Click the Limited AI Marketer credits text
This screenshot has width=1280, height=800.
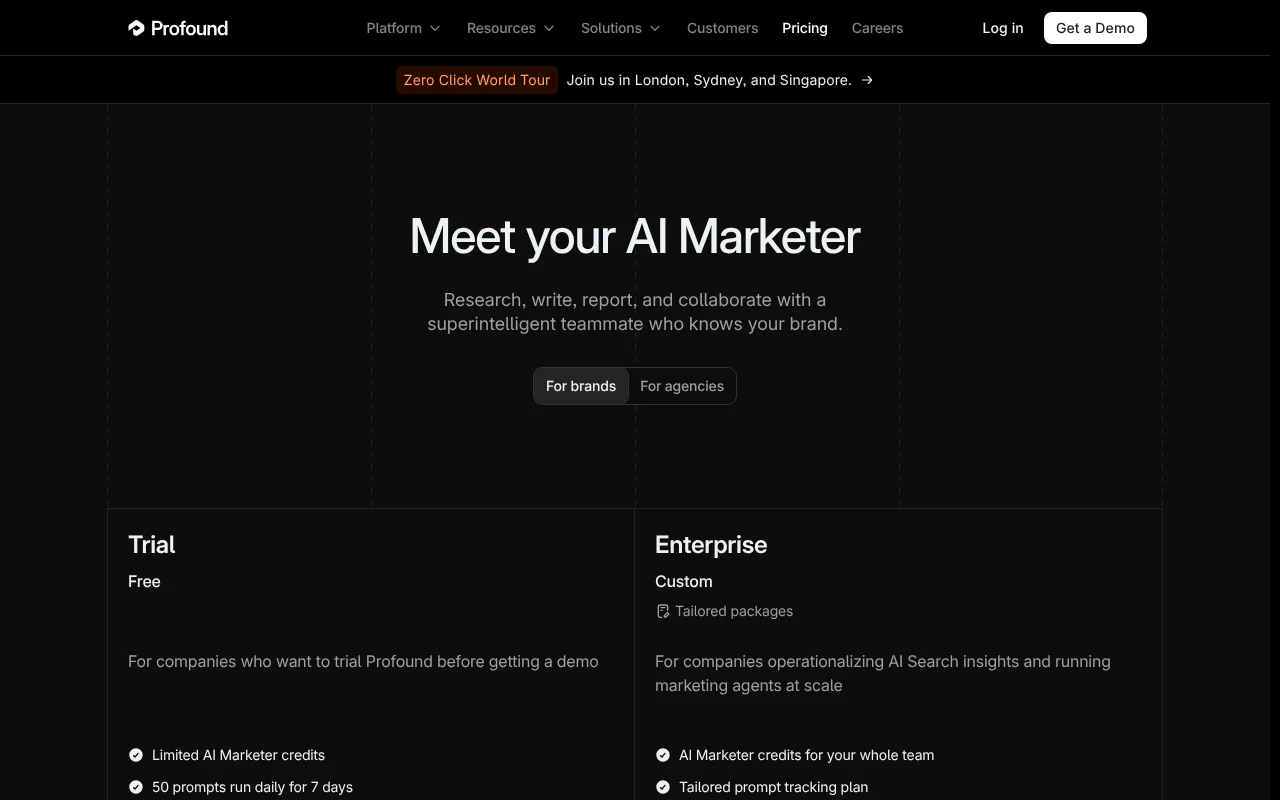click(x=238, y=755)
